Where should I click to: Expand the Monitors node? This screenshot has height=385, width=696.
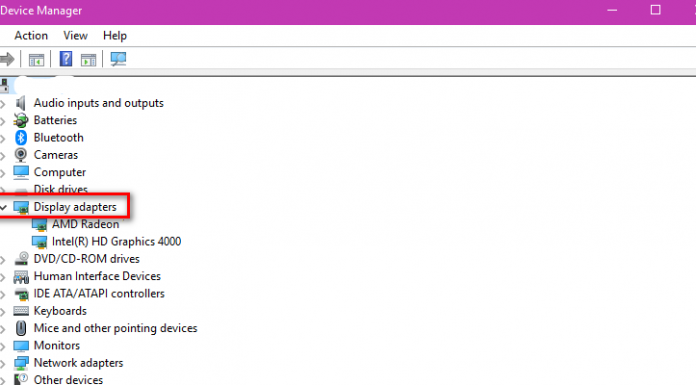(3, 346)
